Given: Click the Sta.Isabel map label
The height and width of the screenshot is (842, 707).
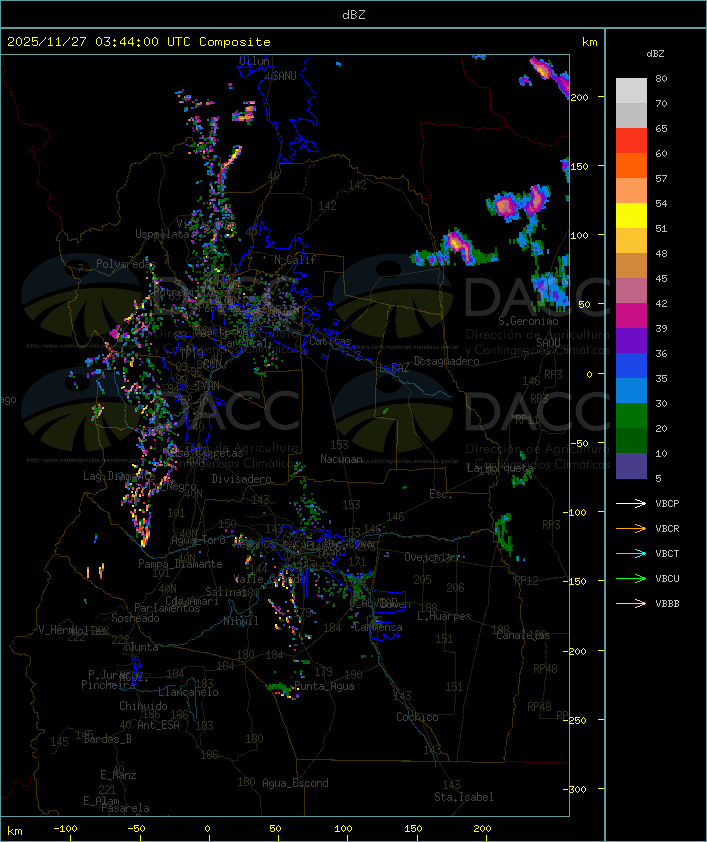Looking at the screenshot, I should click(463, 797).
